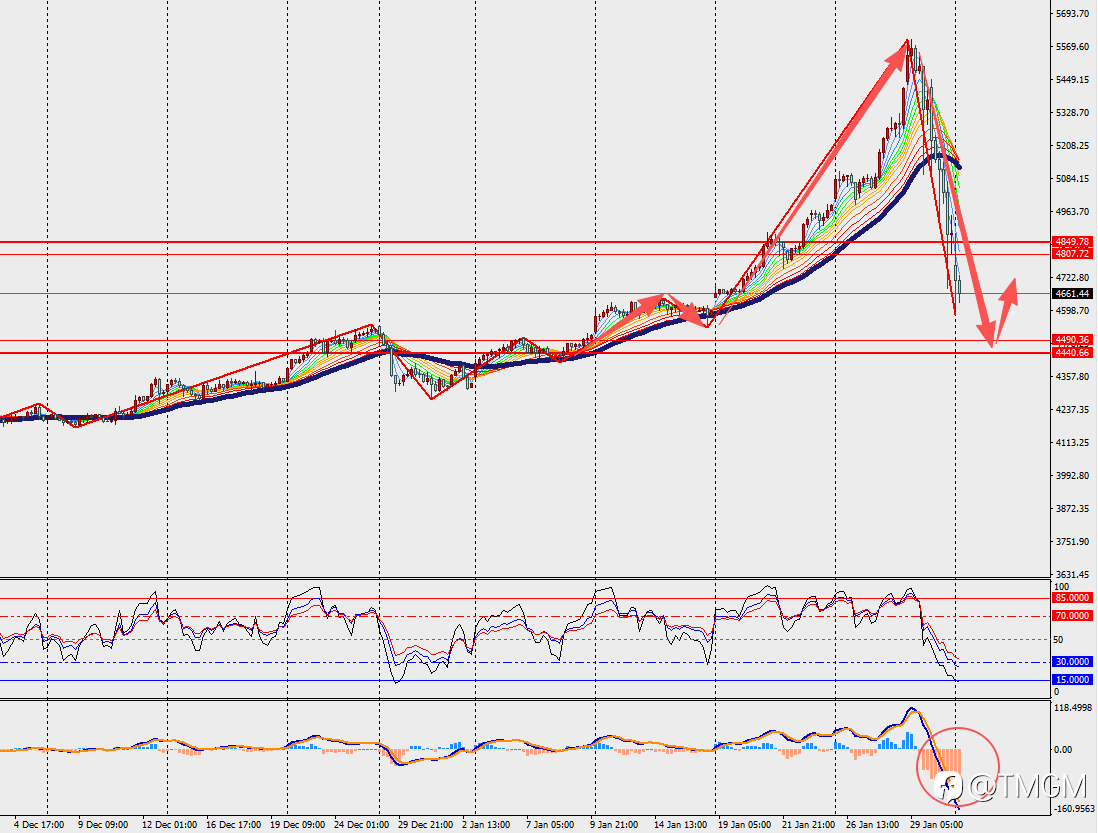Select the 4722.80 price scale value

pos(1072,277)
